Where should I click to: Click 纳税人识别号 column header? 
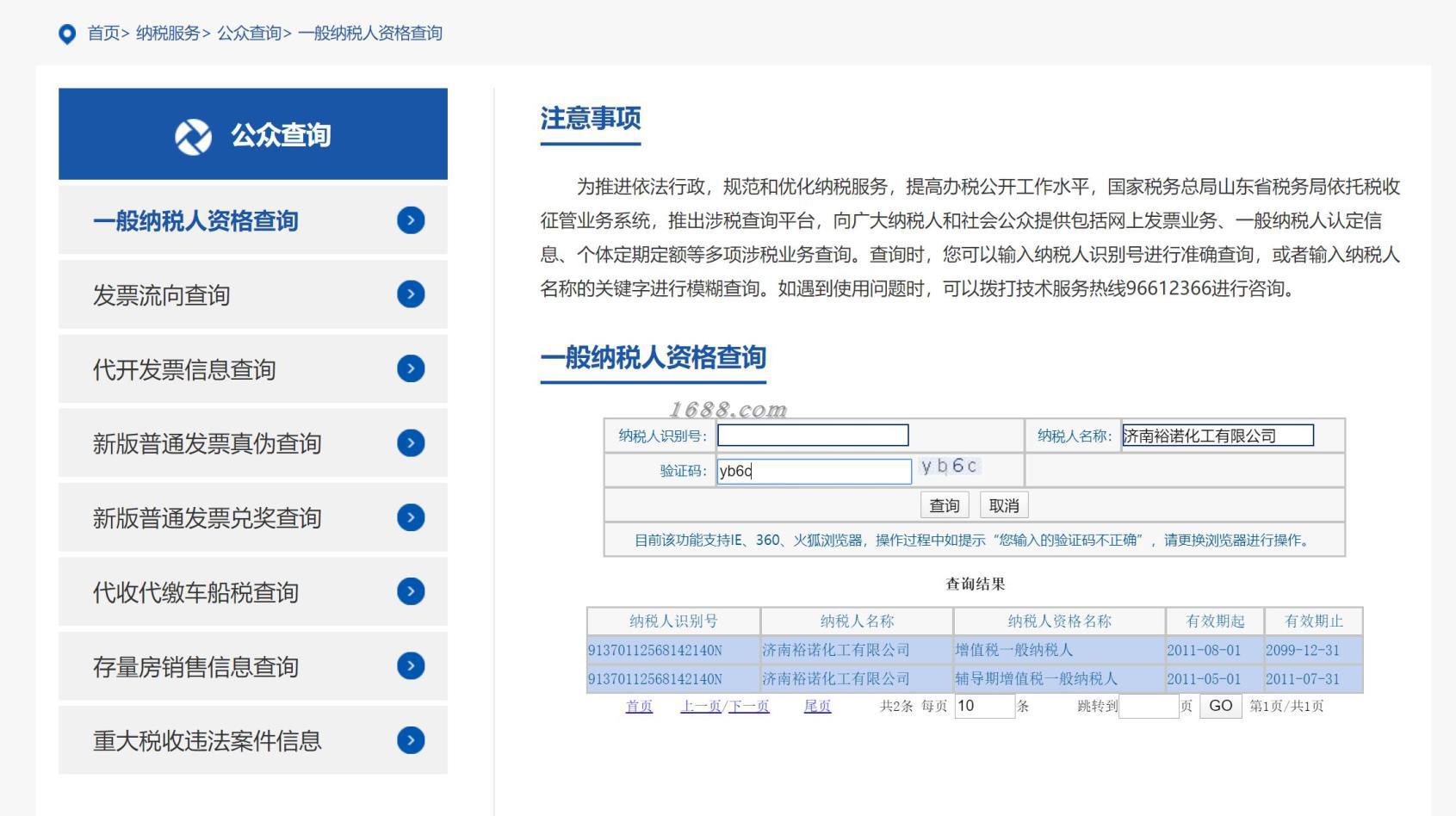click(673, 621)
